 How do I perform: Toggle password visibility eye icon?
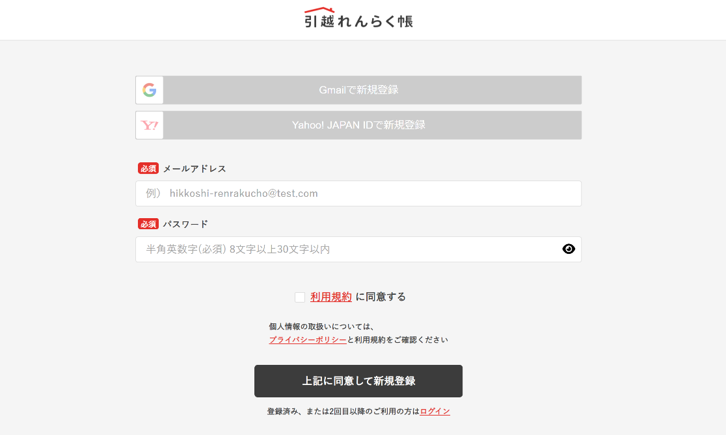568,249
